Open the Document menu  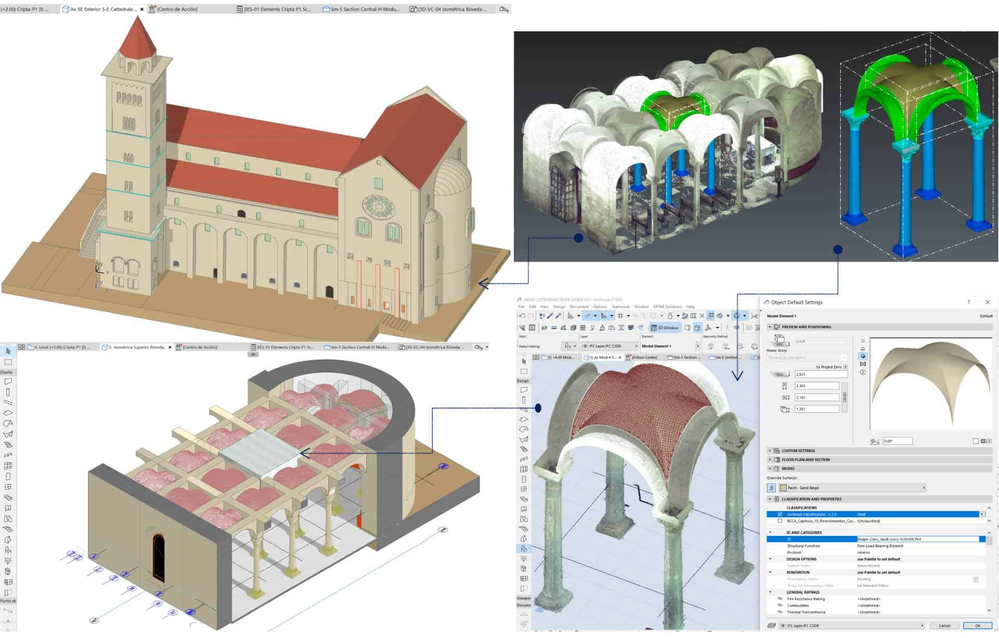579,307
